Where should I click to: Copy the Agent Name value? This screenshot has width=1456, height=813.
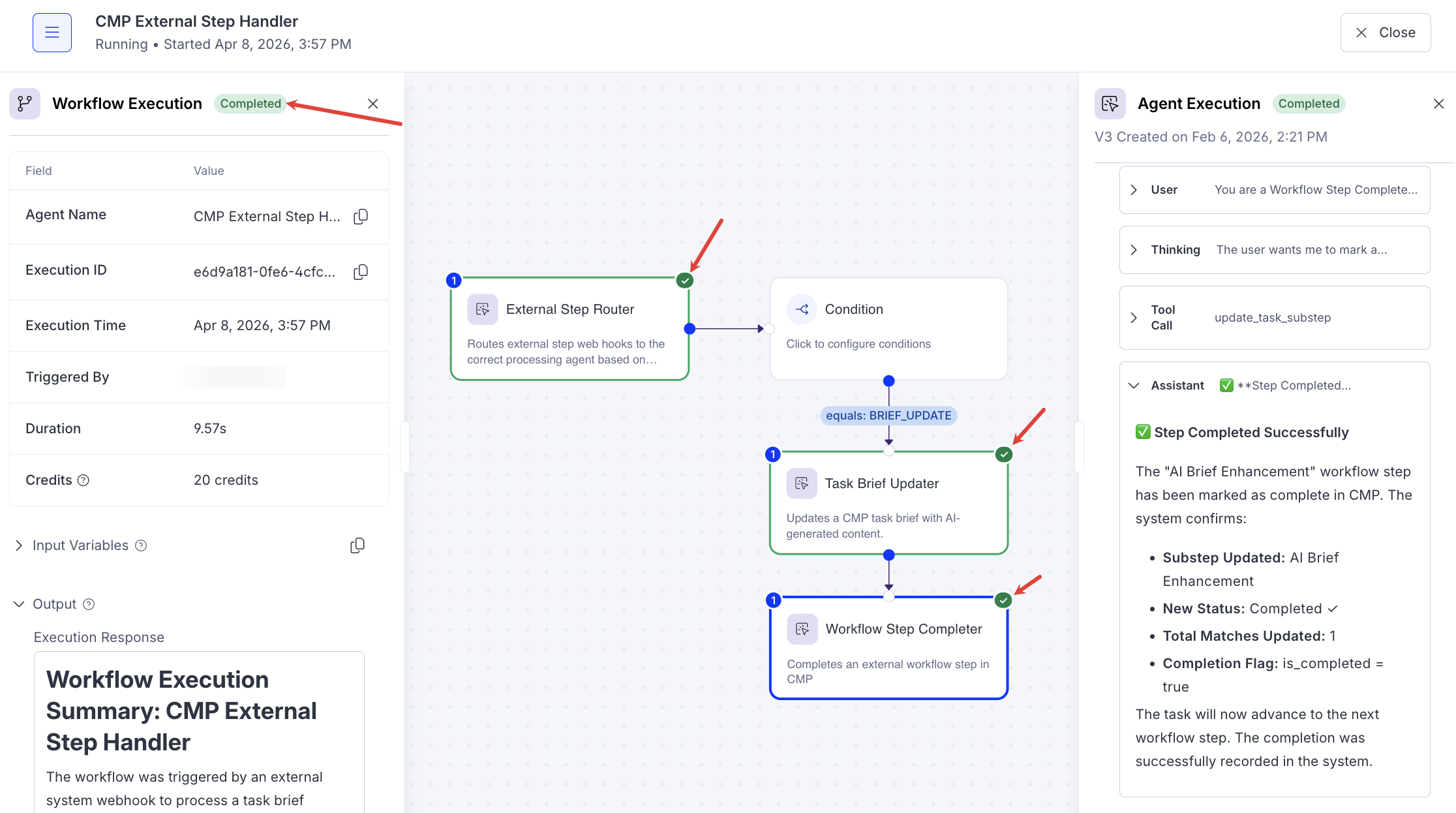361,217
